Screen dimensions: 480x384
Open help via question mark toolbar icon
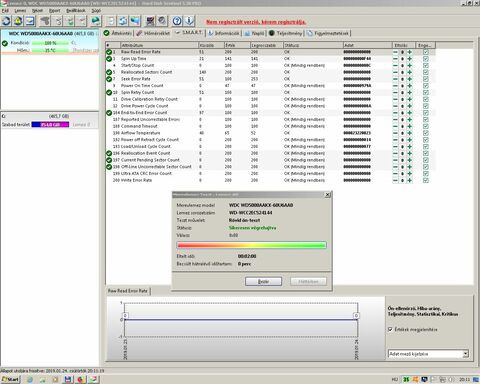point(177,21)
